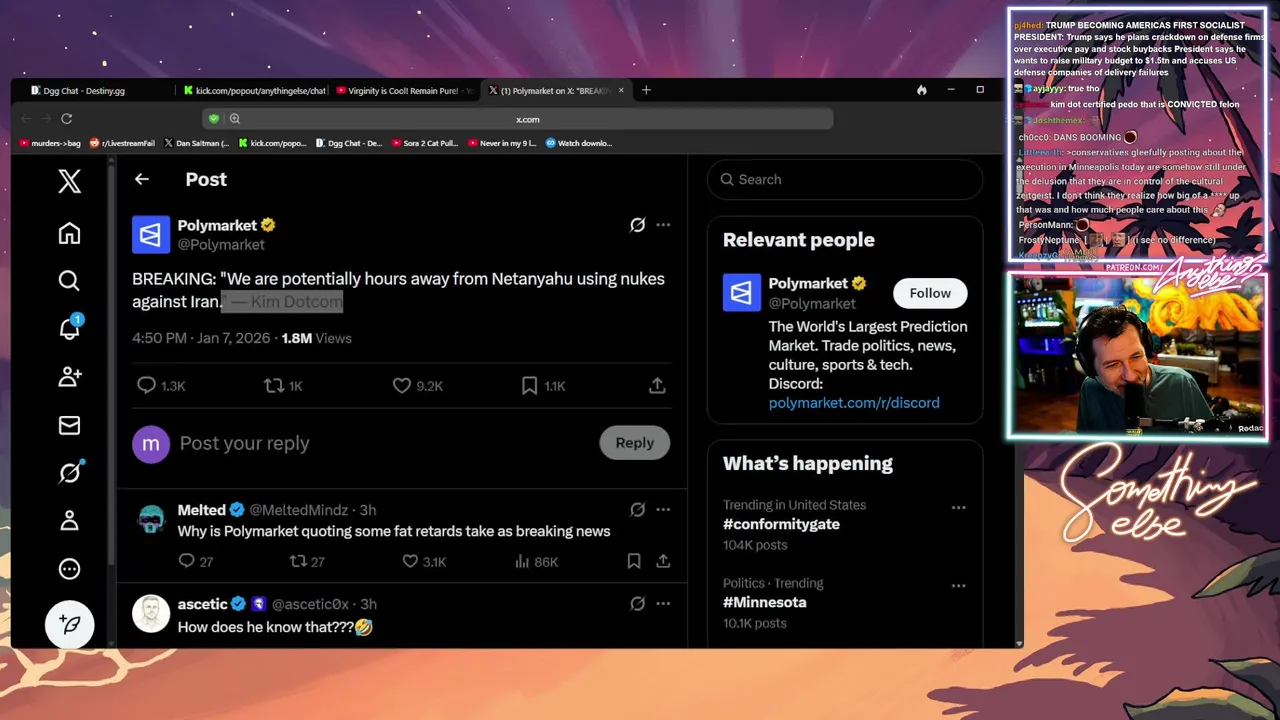Close the Polymarket on X tab
The image size is (1280, 720).
tap(621, 90)
